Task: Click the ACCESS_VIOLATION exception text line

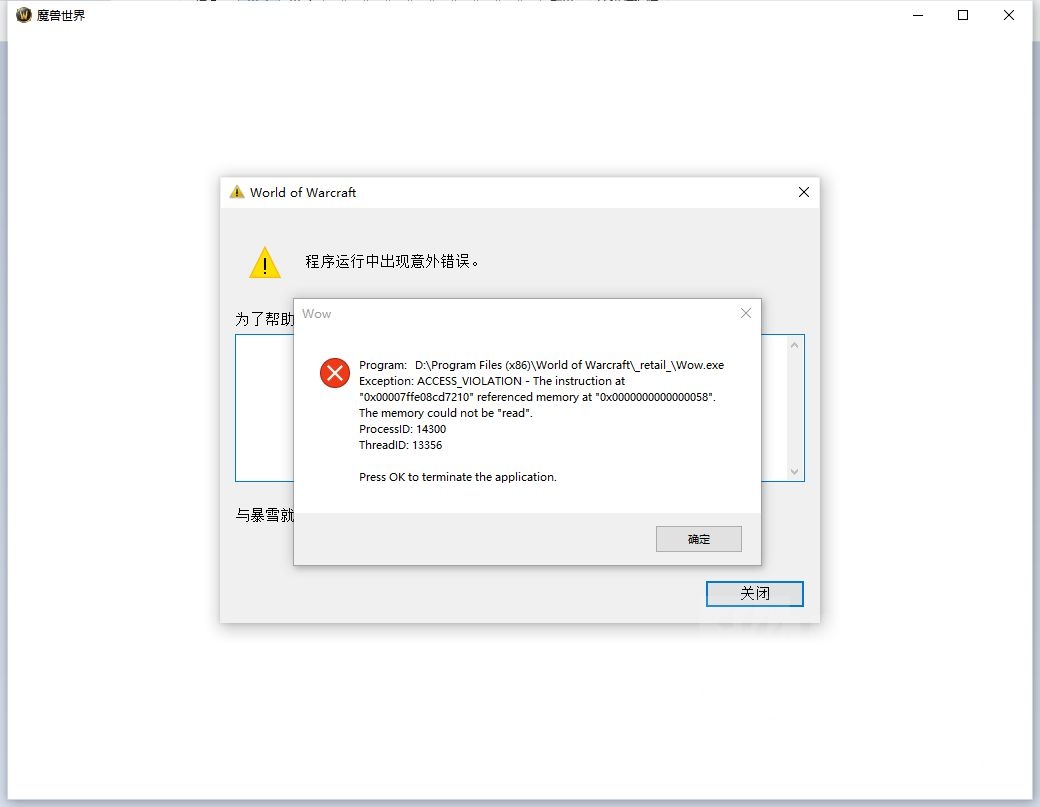Action: point(491,381)
